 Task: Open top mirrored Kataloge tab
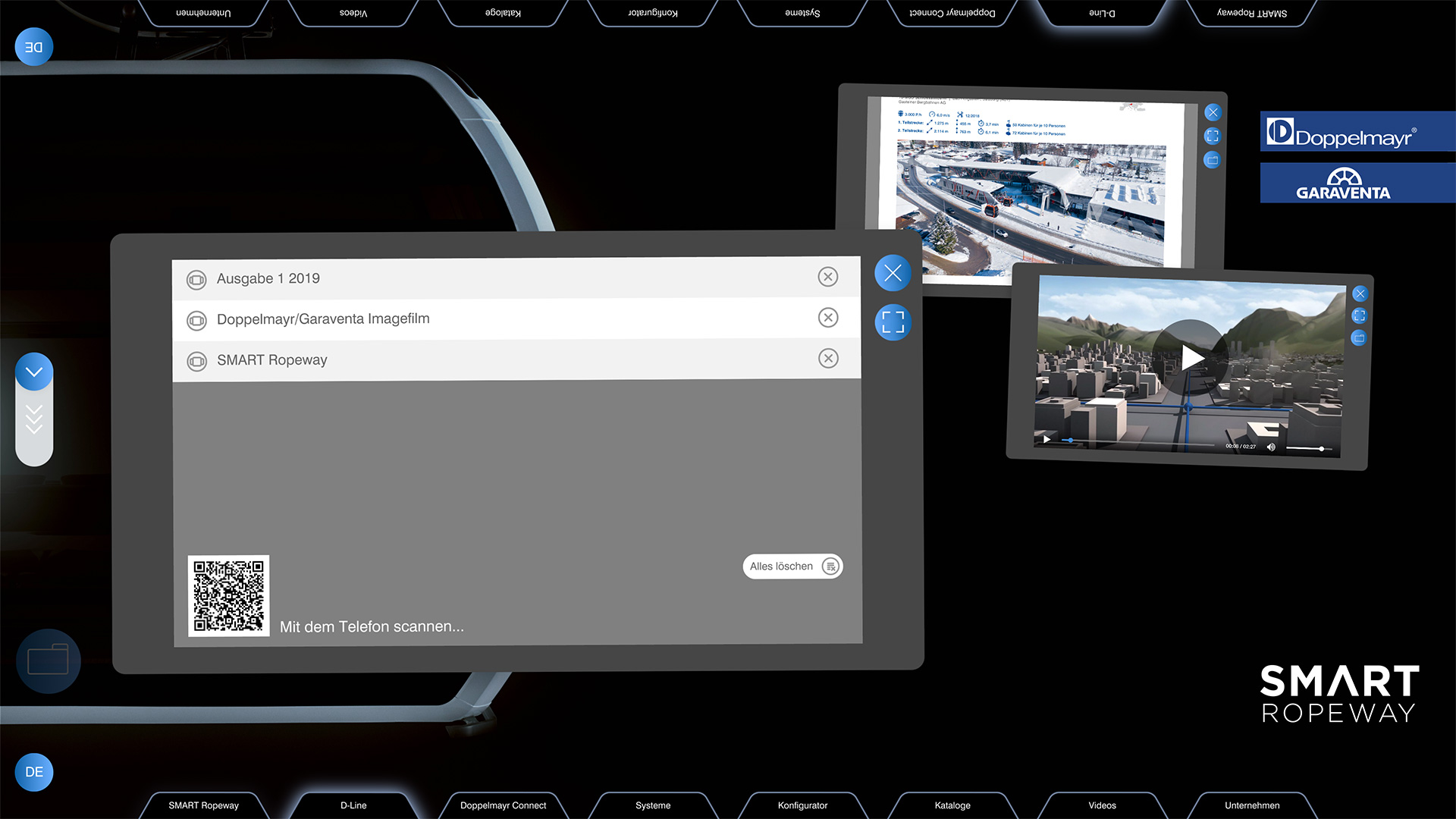(503, 13)
